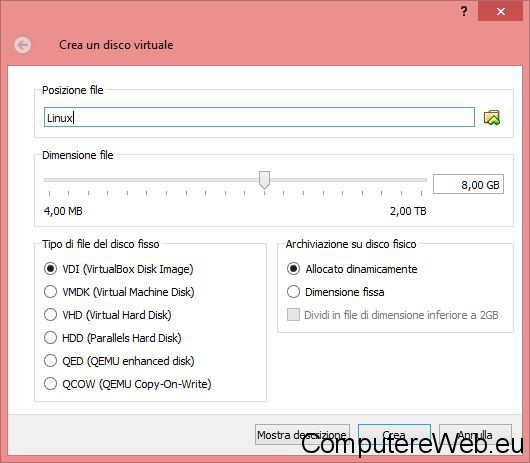The width and height of the screenshot is (530, 463).
Task: Click the help question mark icon
Action: (x=464, y=11)
